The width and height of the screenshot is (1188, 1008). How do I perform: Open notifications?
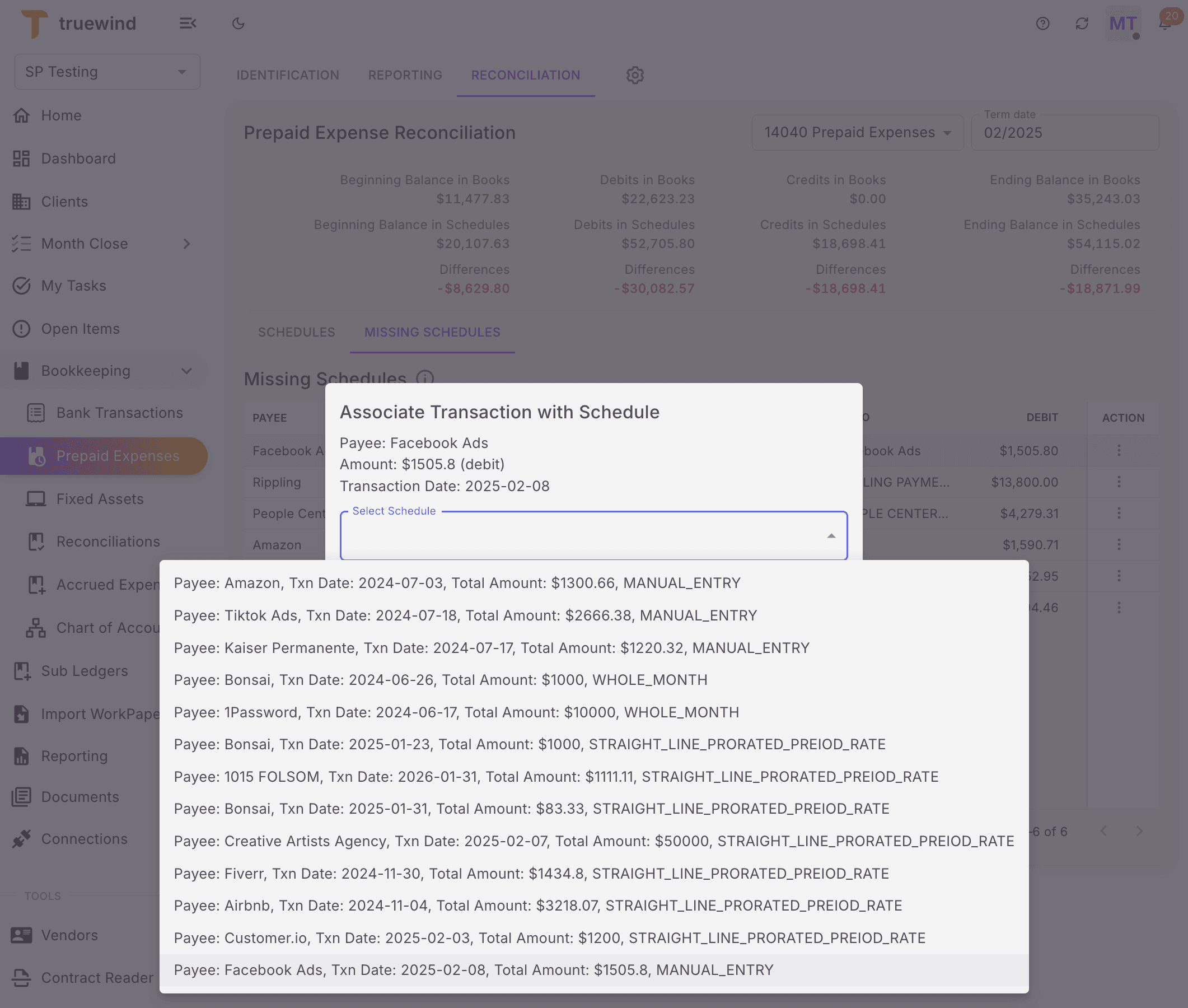click(1164, 24)
